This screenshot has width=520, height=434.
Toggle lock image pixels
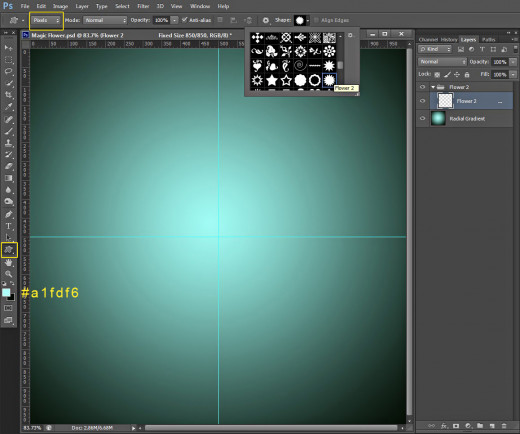447,75
